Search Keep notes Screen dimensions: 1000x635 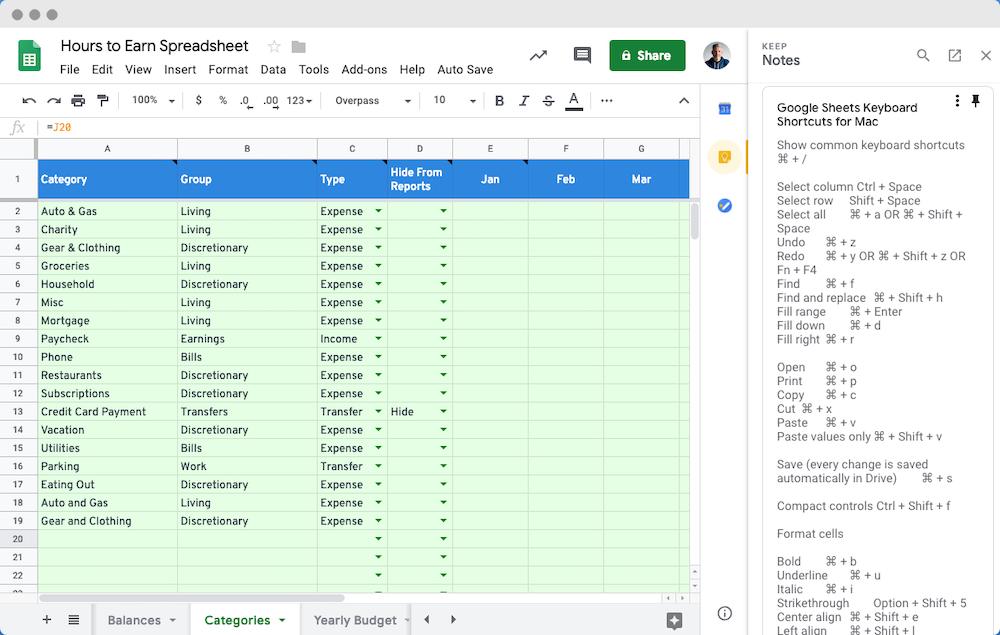click(x=923, y=55)
